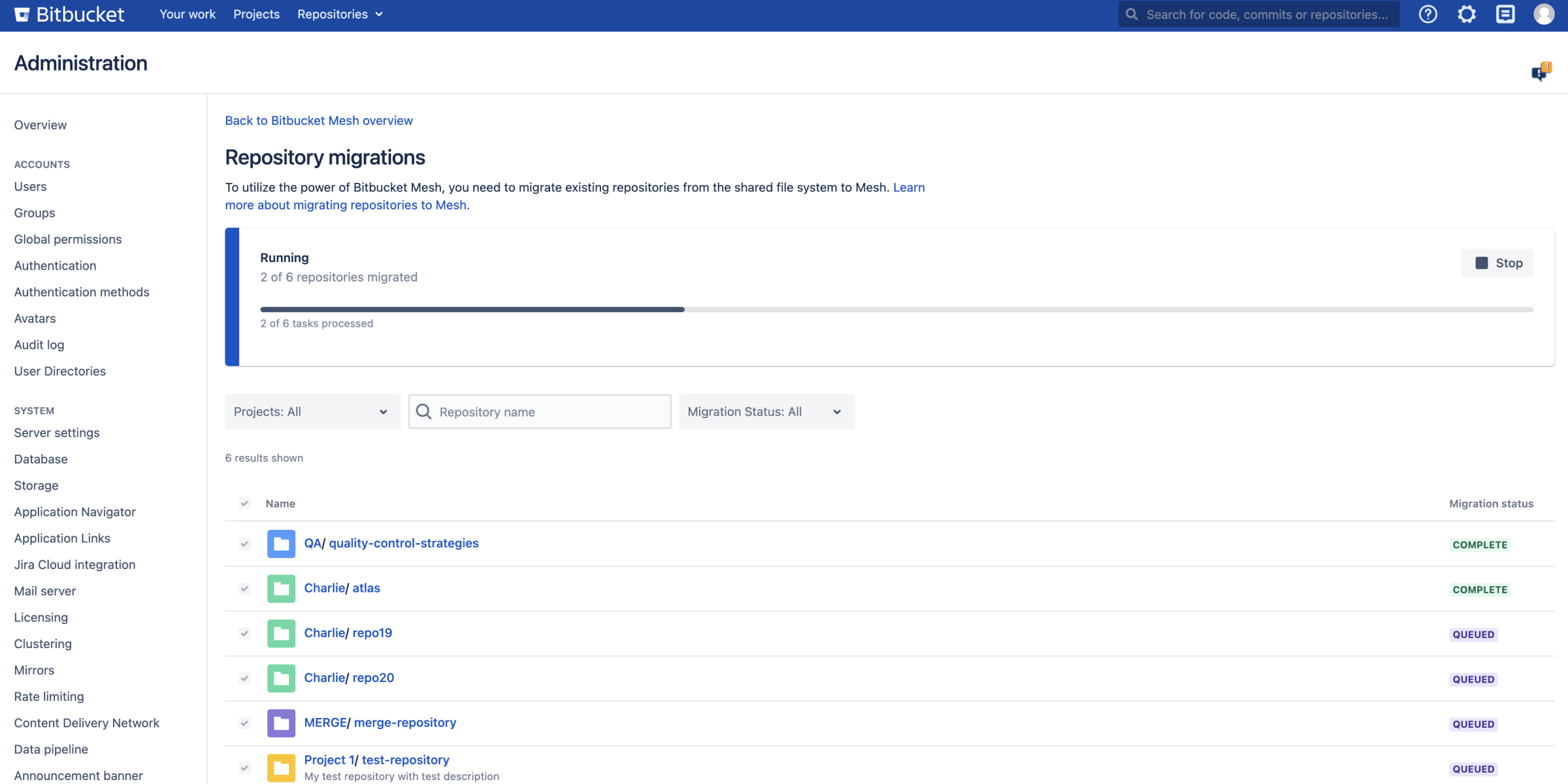Open the administration gear icon
1568x784 pixels.
coord(1467,14)
